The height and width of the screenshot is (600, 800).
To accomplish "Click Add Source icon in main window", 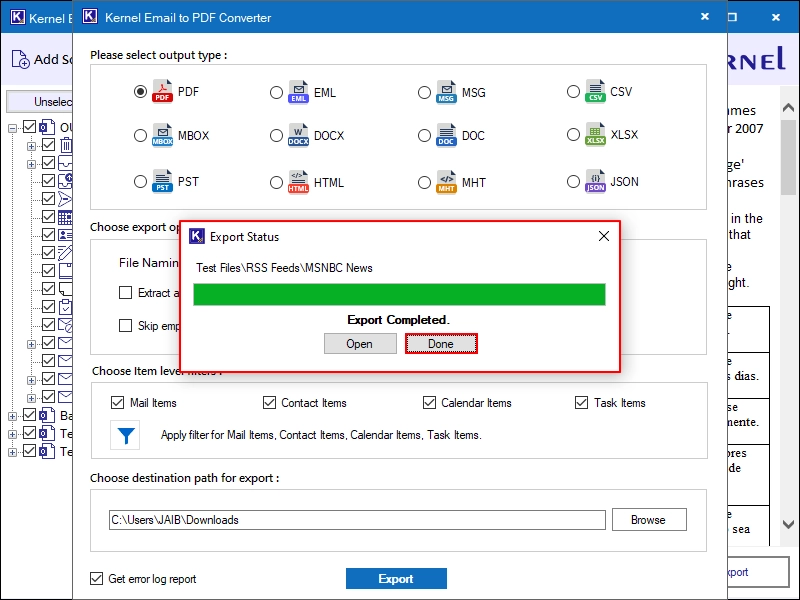I will click(x=20, y=59).
